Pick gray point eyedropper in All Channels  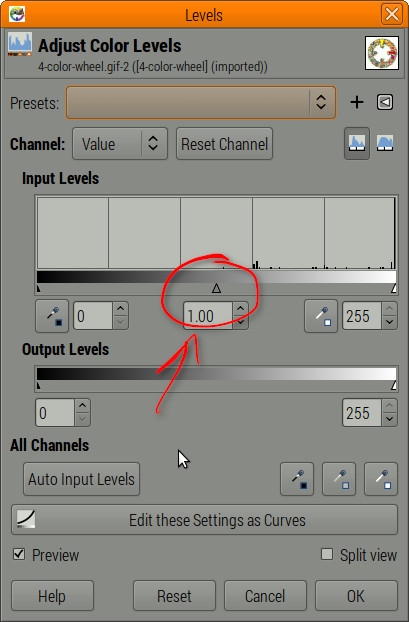pyautogui.click(x=339, y=479)
